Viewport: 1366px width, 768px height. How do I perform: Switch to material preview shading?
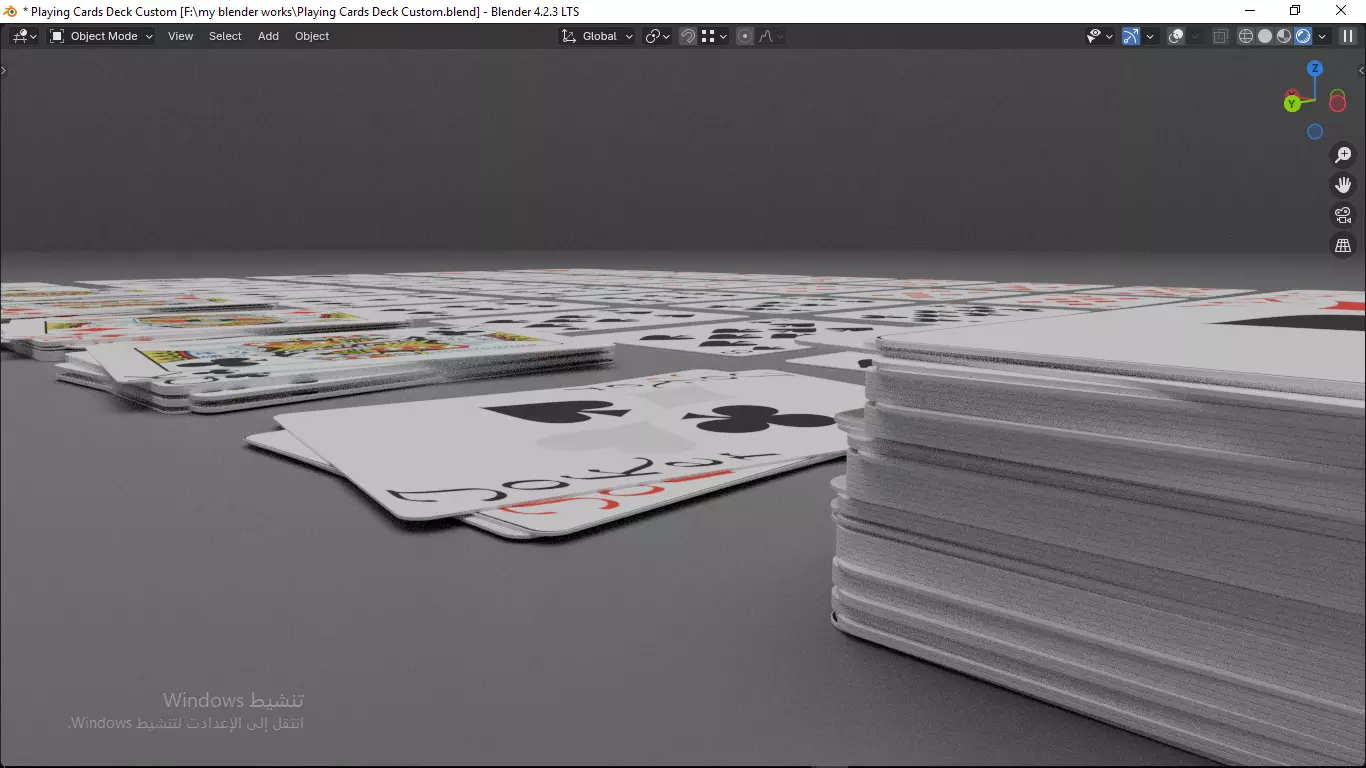(1284, 36)
